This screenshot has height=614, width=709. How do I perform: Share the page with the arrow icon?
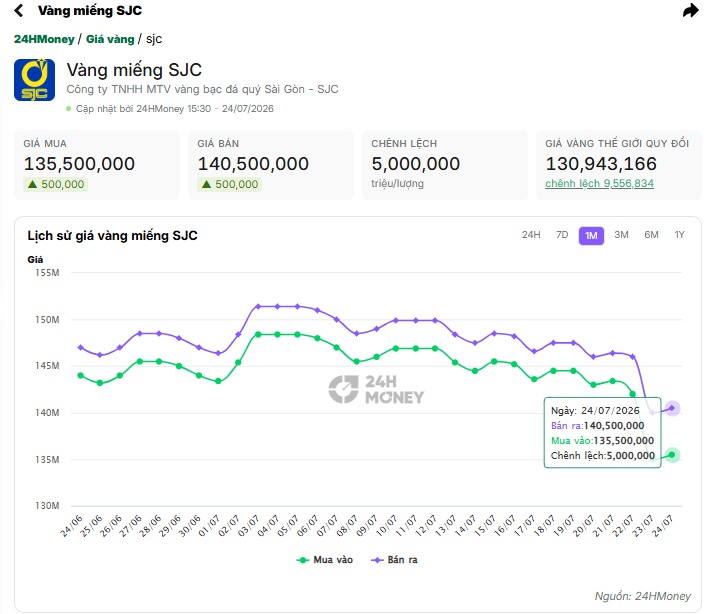pyautogui.click(x=690, y=10)
